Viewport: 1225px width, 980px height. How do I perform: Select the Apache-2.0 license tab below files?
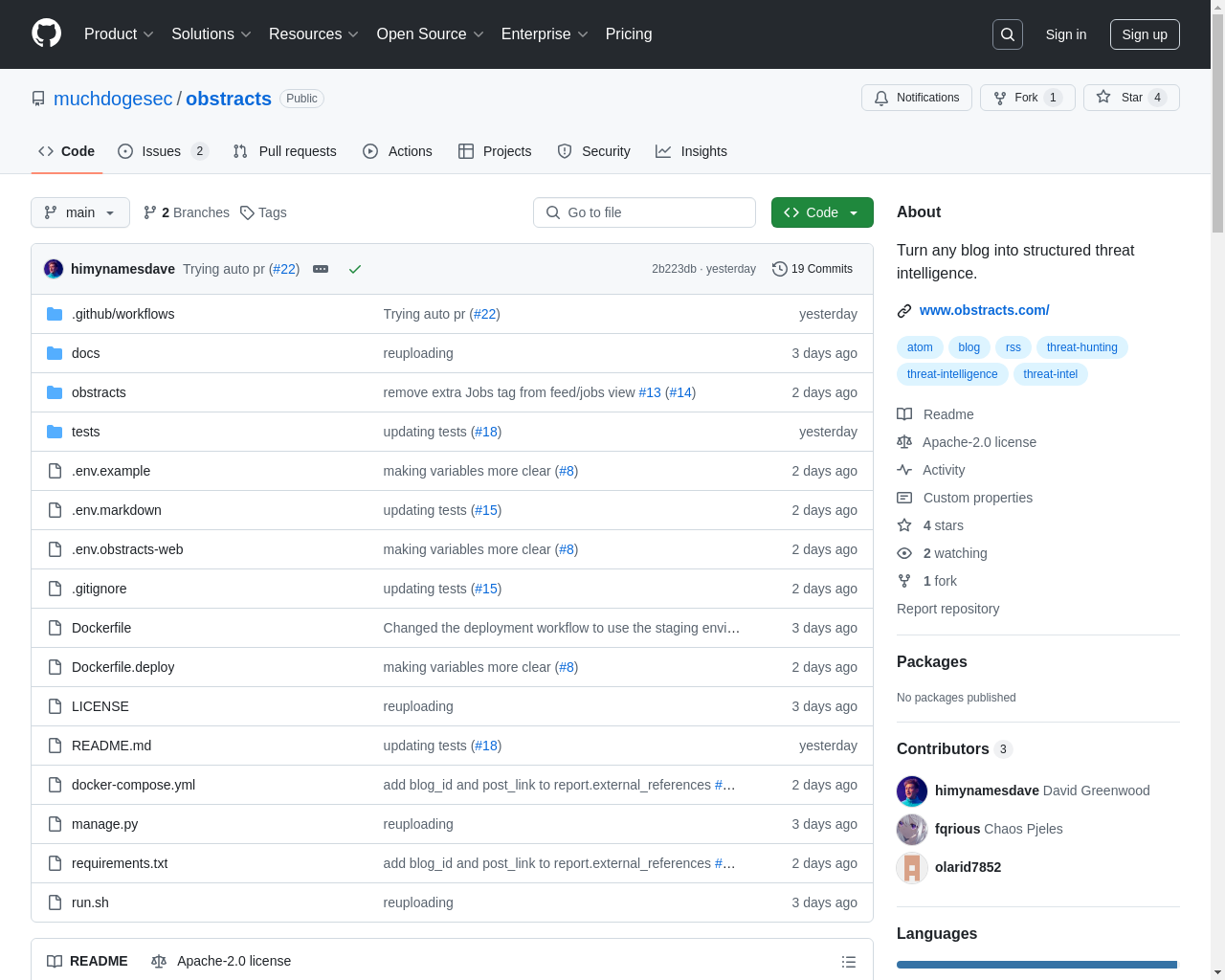(x=221, y=961)
